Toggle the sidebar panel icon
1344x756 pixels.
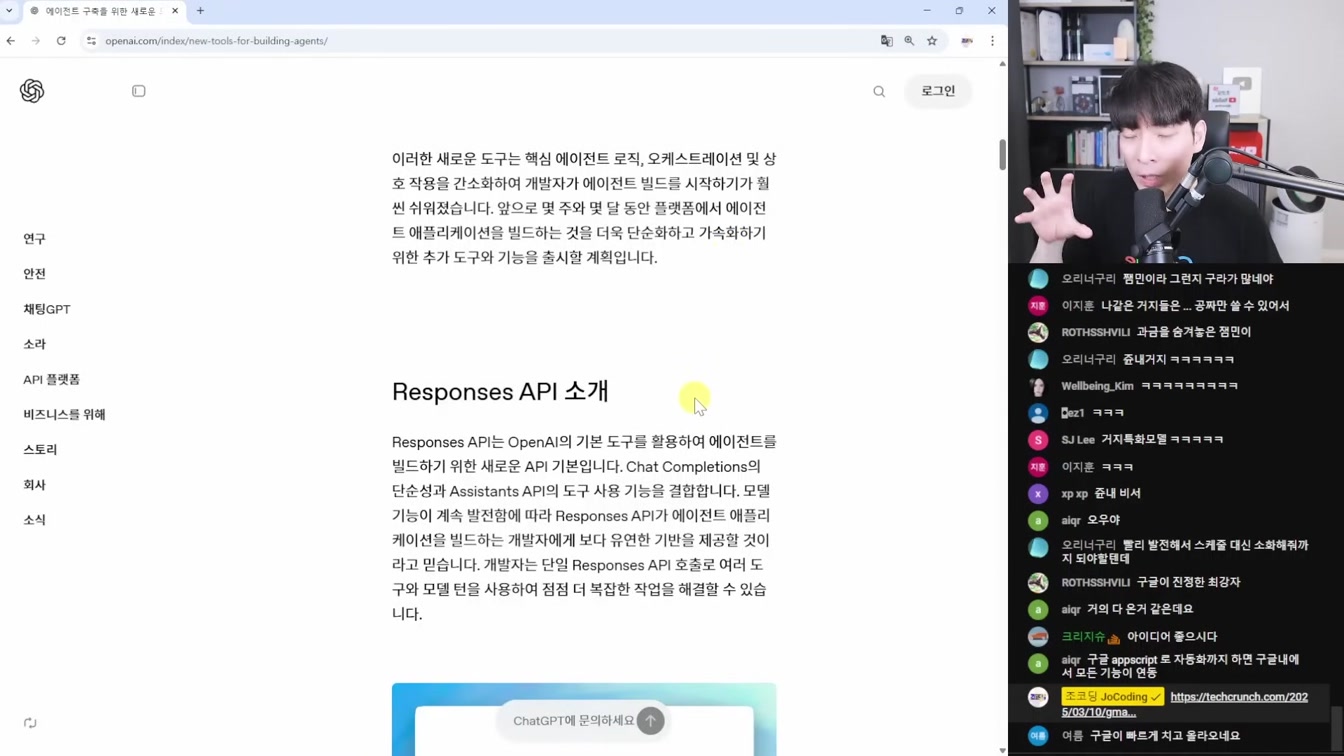coord(139,91)
